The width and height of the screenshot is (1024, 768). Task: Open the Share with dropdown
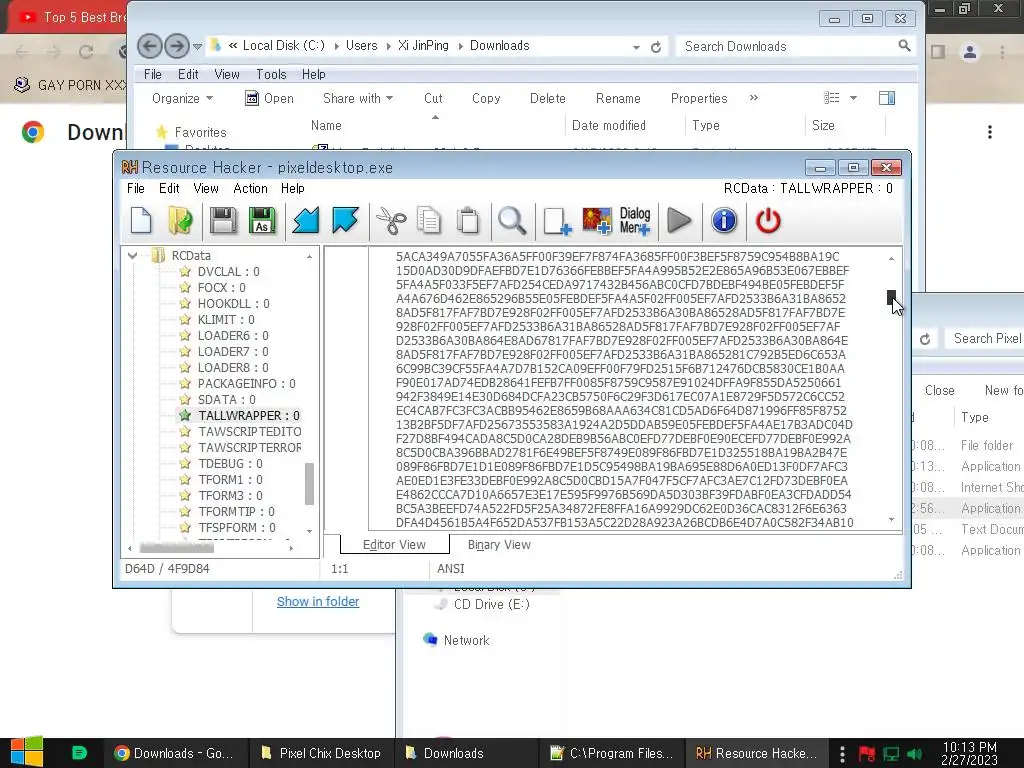pos(358,99)
